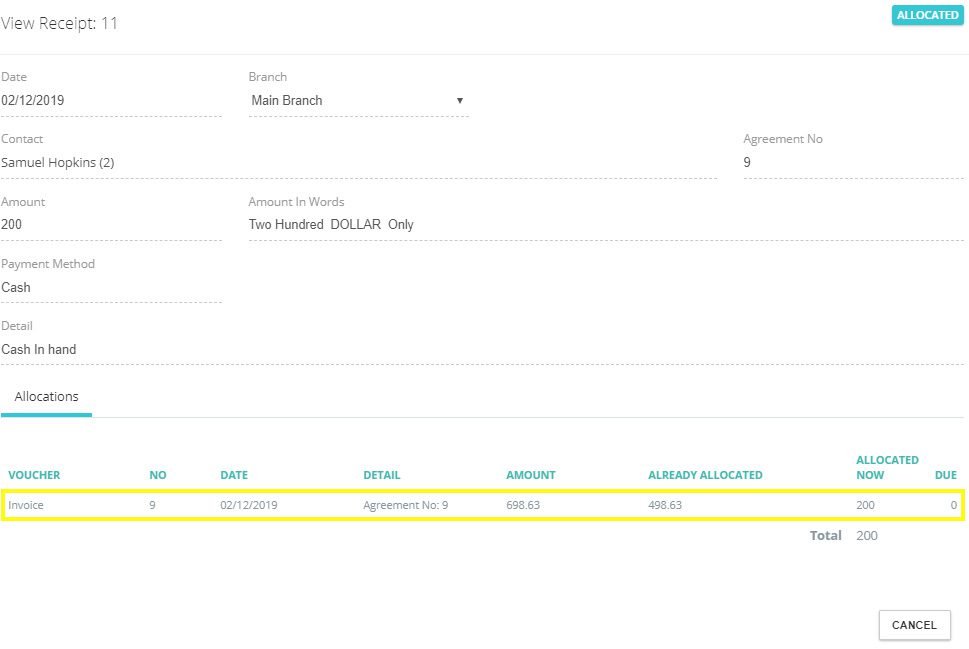Click the Agreement No field
Viewport: 969px width, 649px height.
pos(853,163)
